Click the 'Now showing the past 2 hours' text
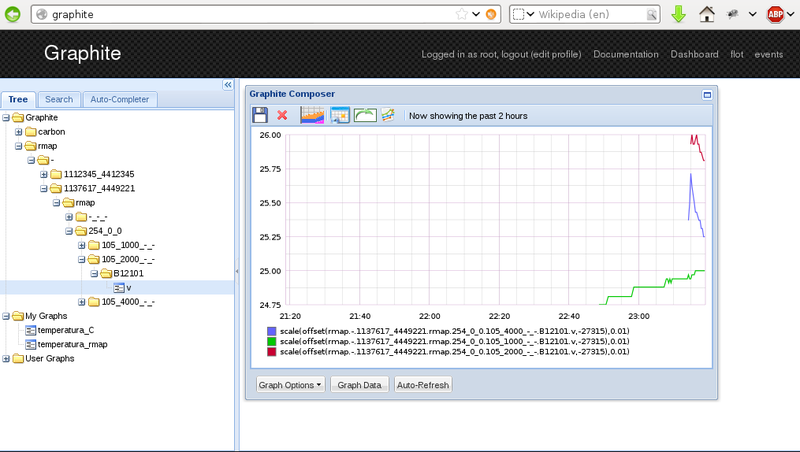800x452 pixels. click(468, 116)
